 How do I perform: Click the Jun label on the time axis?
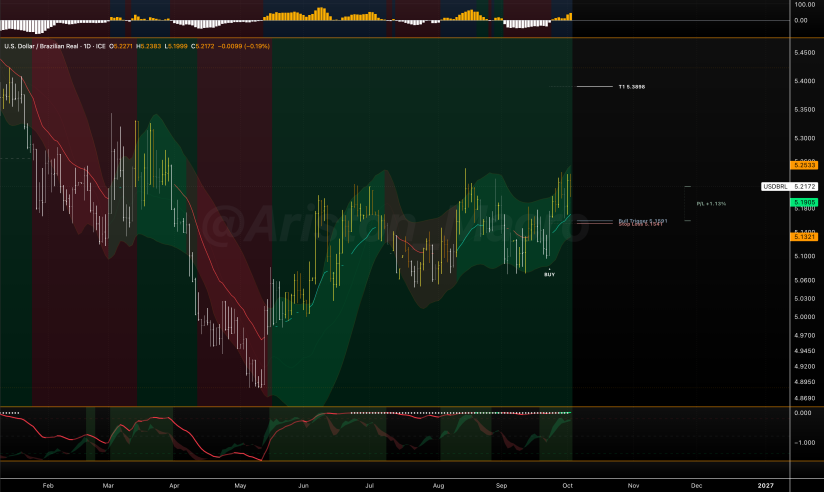[303, 486]
